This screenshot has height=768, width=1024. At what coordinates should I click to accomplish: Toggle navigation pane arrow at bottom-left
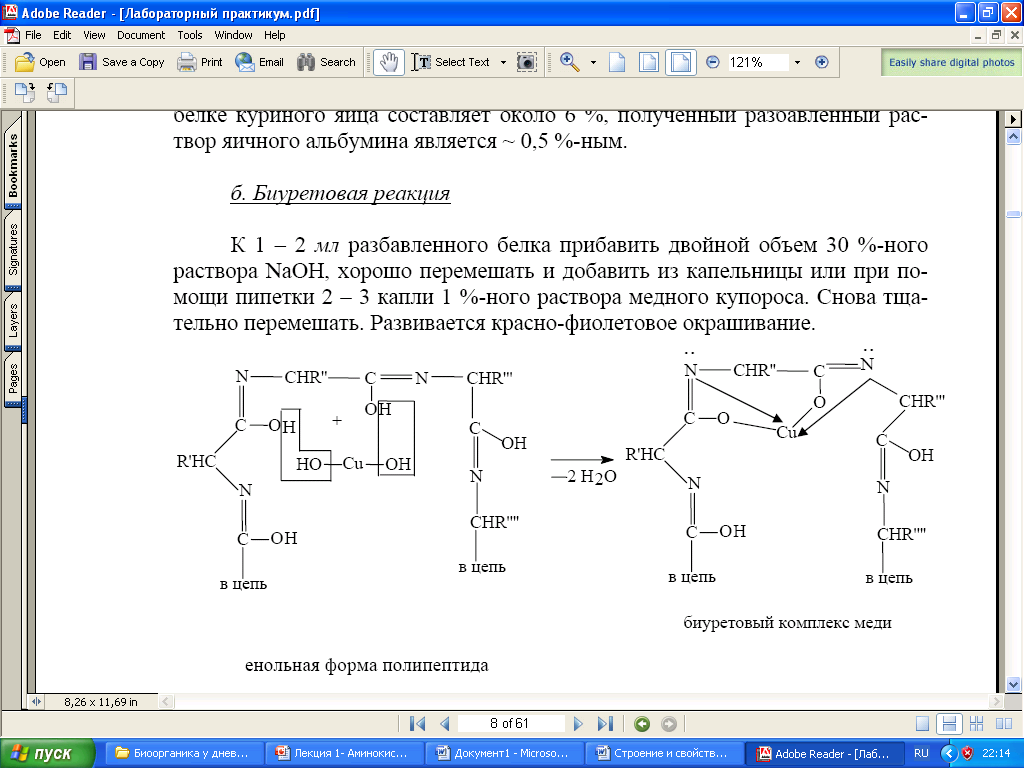[x=36, y=702]
